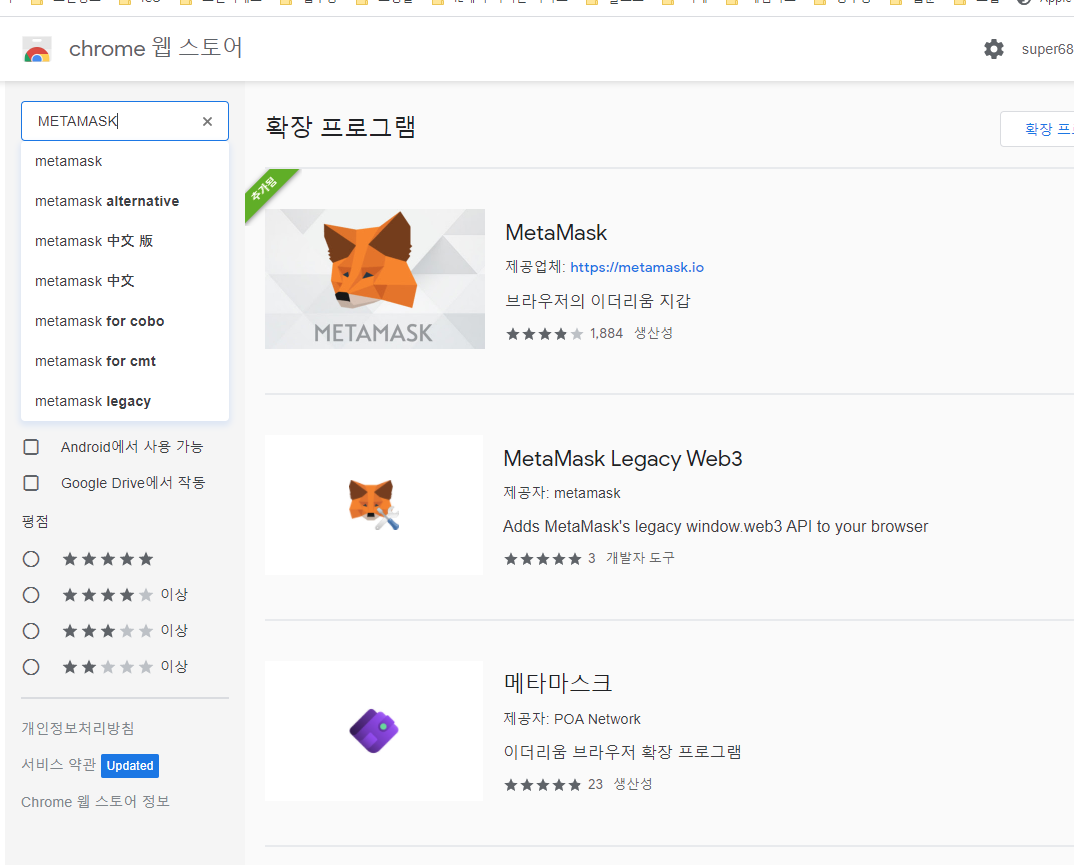Open MetaMask fox thumbnail image
Image resolution: width=1074 pixels, height=865 pixels.
point(375,279)
